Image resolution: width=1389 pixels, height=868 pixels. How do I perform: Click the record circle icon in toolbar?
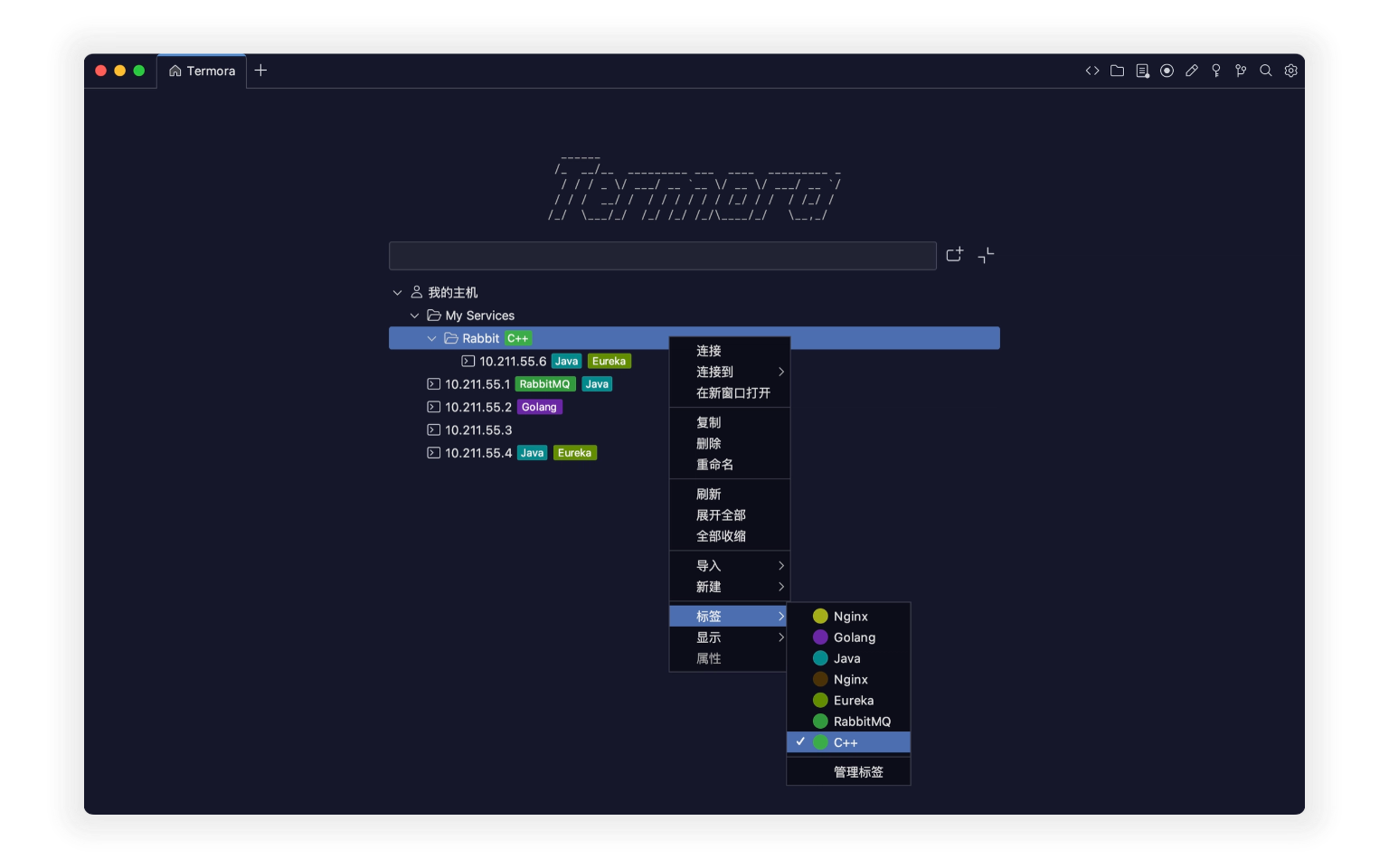1167,71
